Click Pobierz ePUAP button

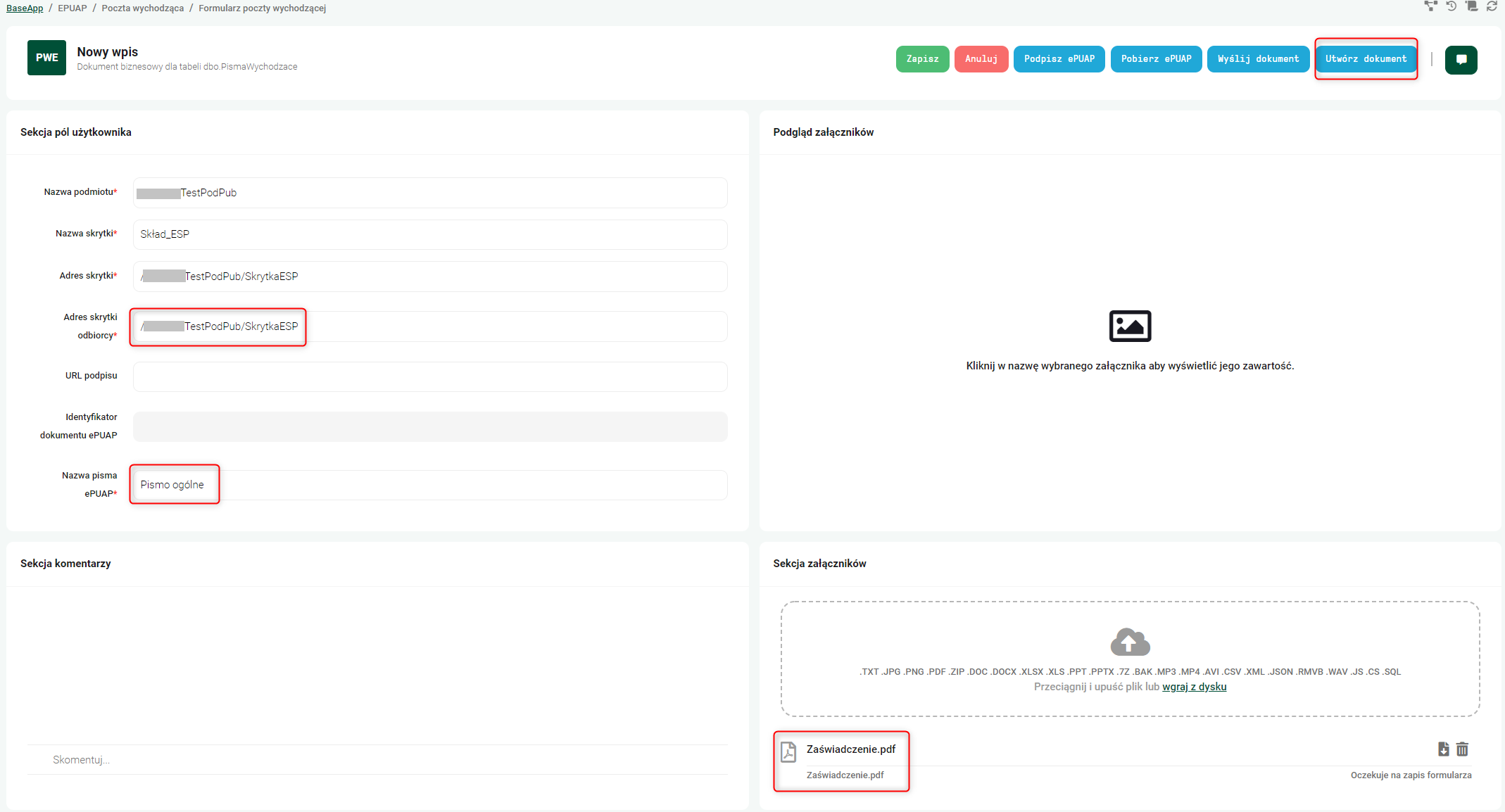[x=1156, y=59]
